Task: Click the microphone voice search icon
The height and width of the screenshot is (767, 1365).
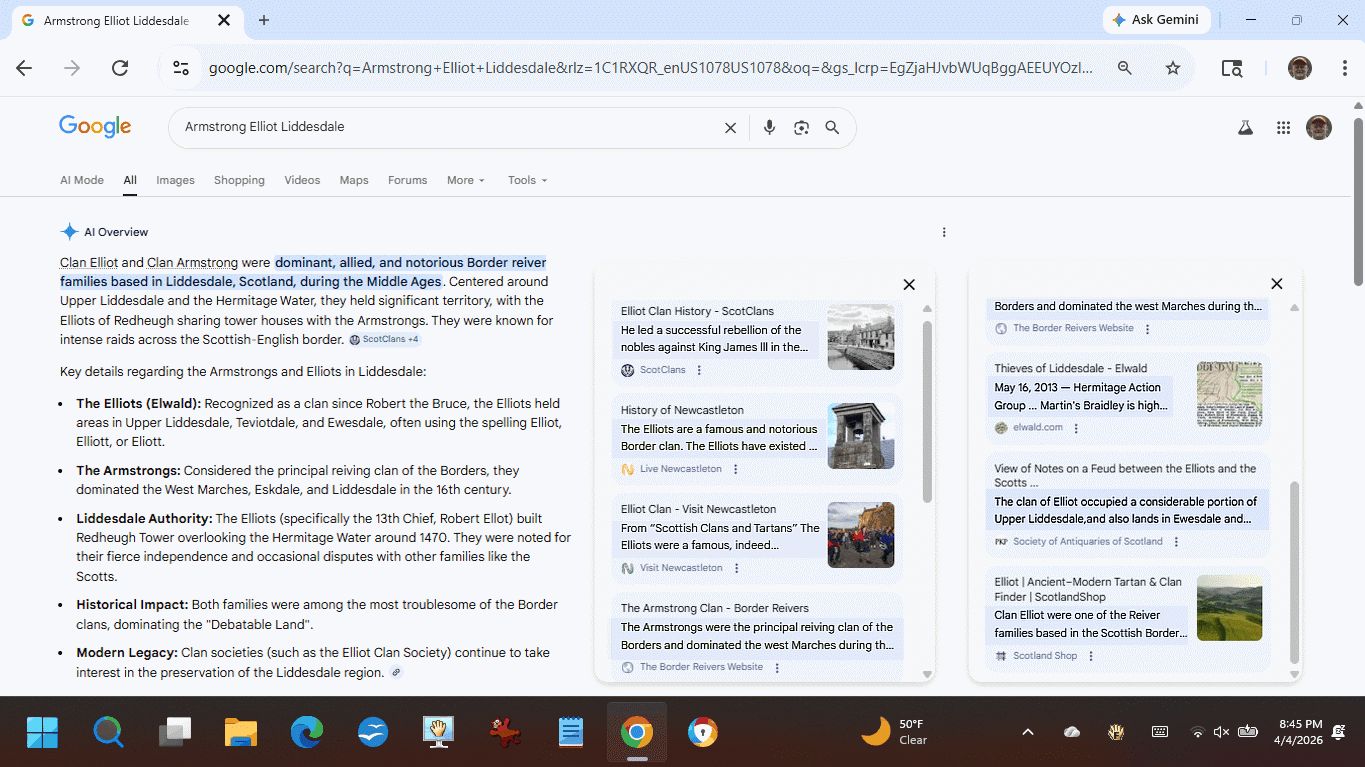Action: pyautogui.click(x=769, y=128)
